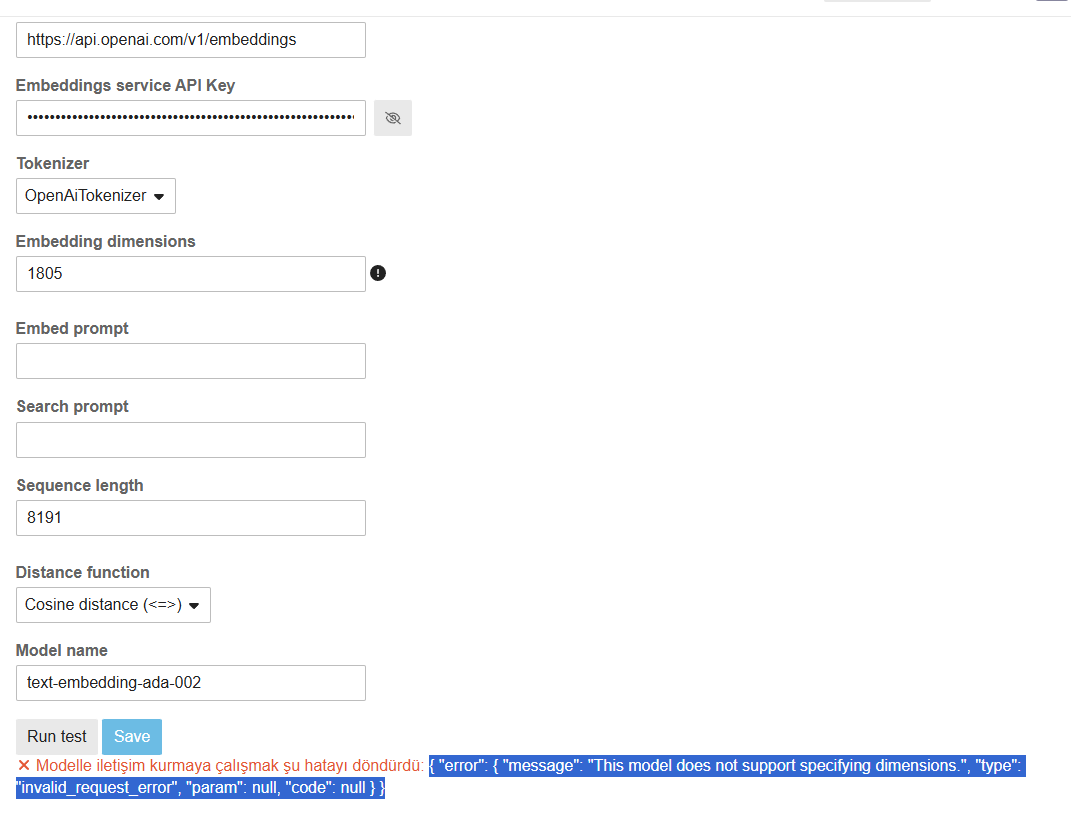Click the embeddings URL input field
Viewport: 1071px width, 833px height.
pos(191,40)
